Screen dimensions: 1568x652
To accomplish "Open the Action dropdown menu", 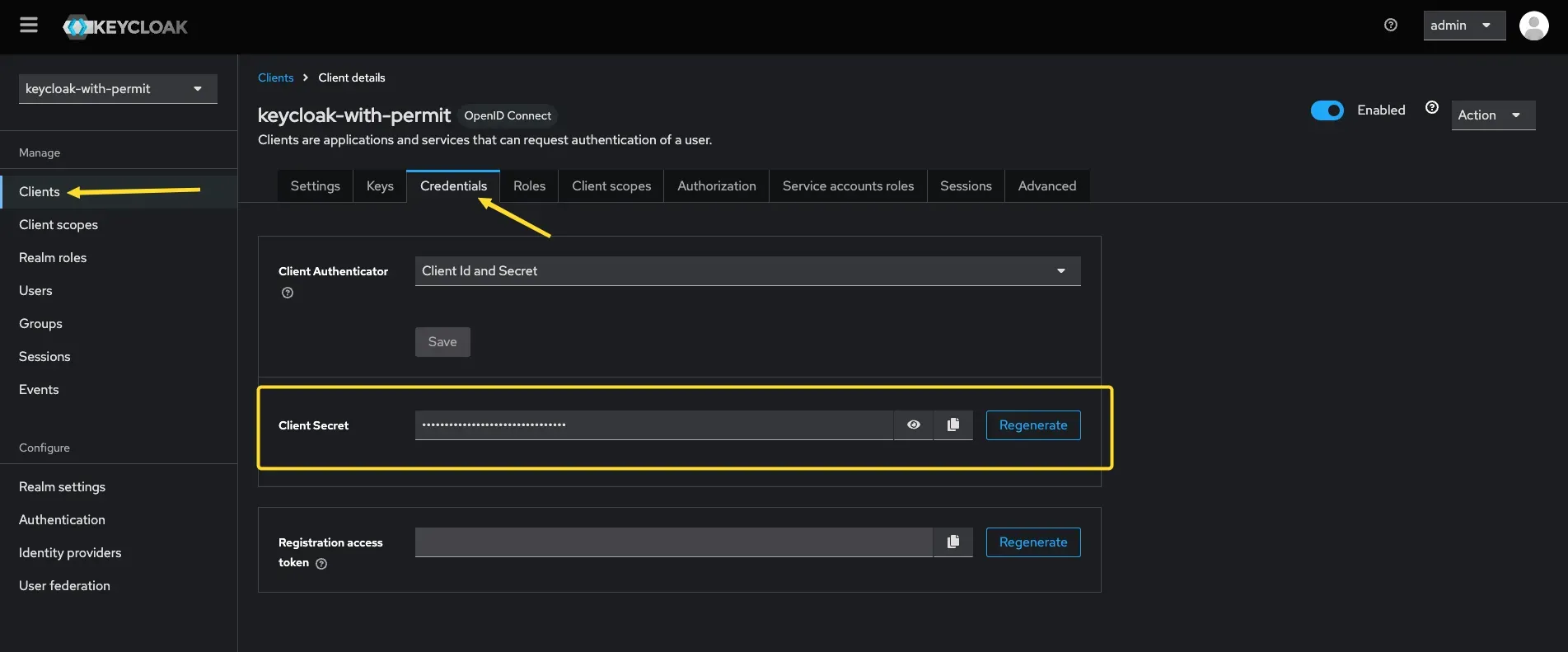I will tap(1492, 115).
